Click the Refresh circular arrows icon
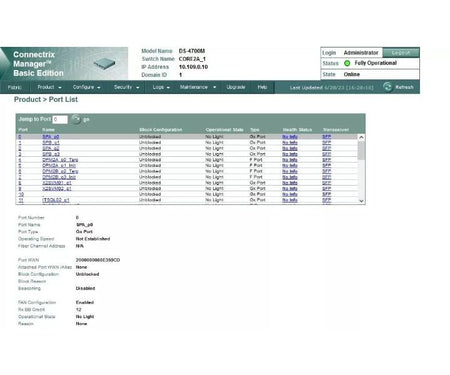 (x=387, y=87)
